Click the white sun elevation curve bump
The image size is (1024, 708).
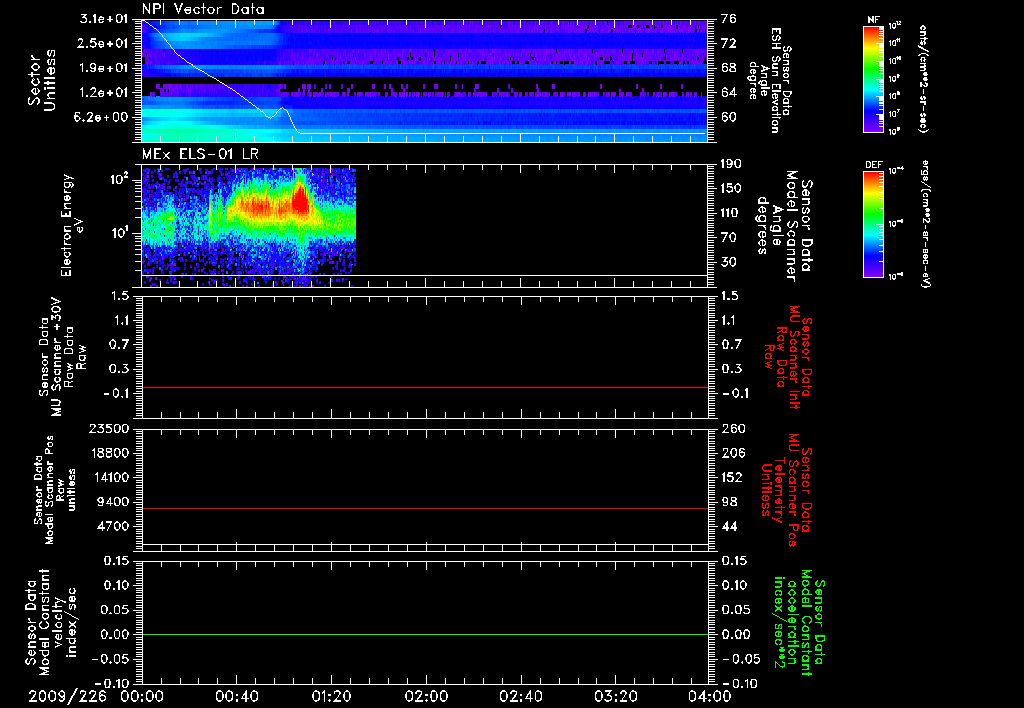[282, 109]
